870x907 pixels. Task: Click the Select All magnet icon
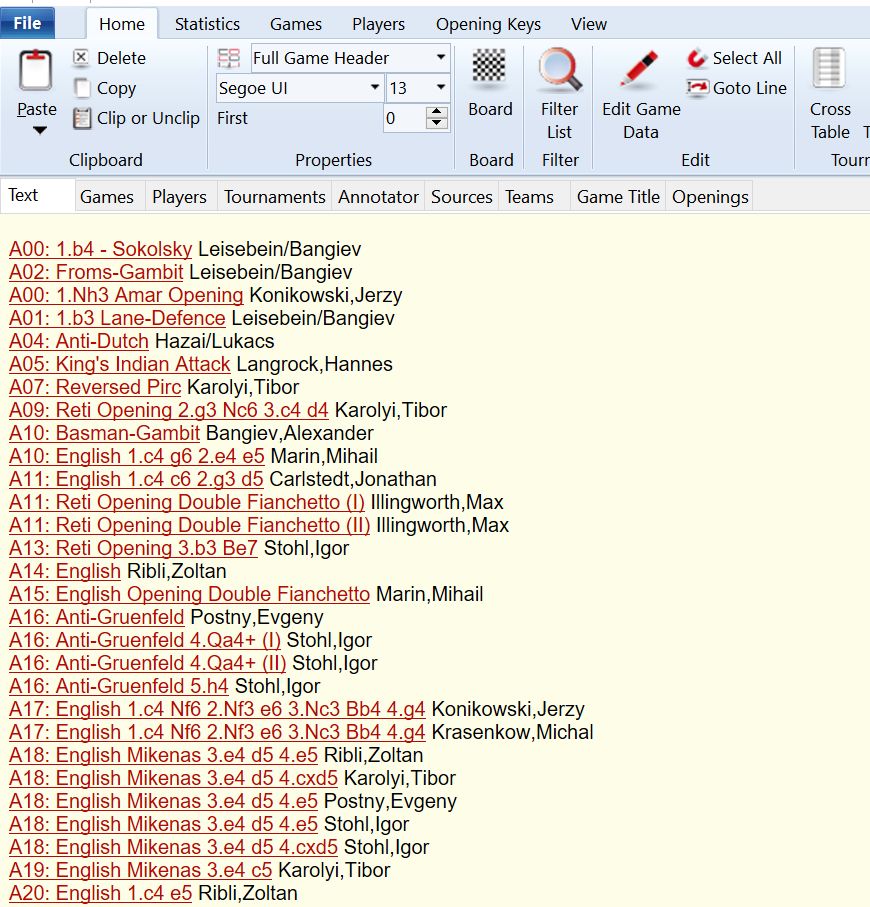697,58
